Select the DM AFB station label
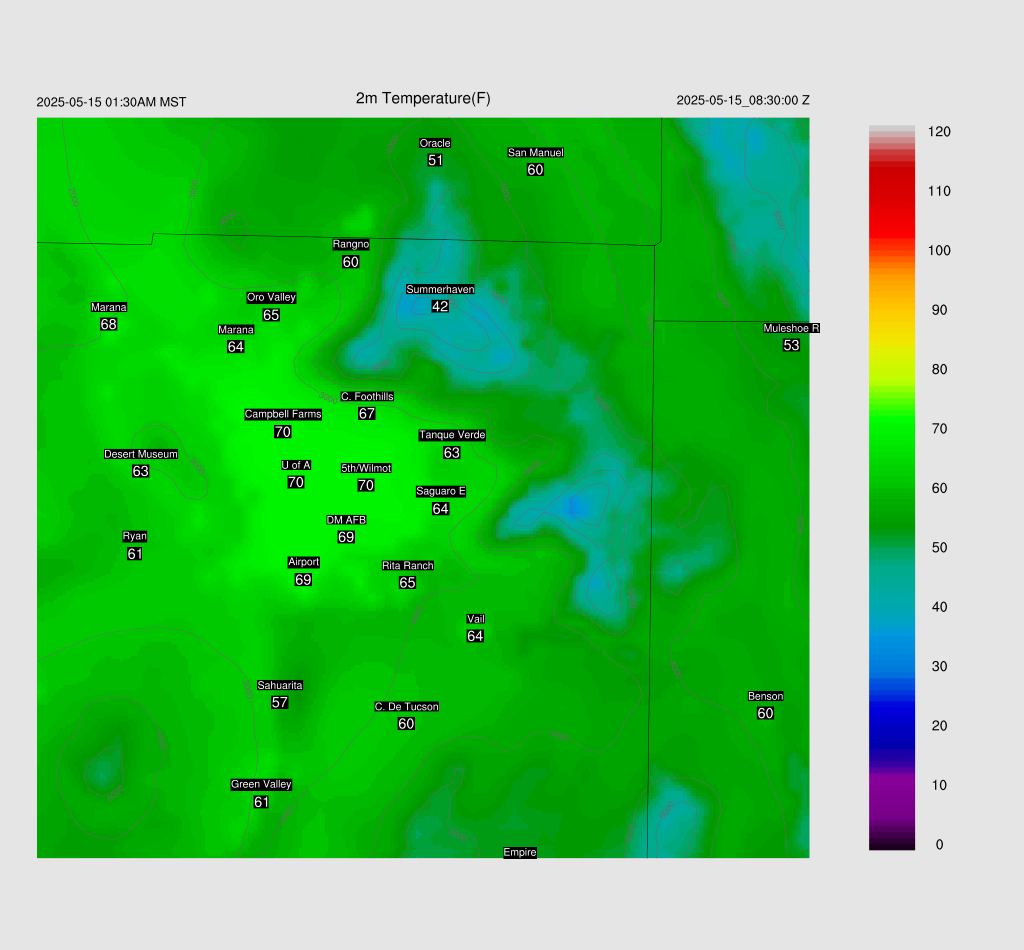 (346, 520)
